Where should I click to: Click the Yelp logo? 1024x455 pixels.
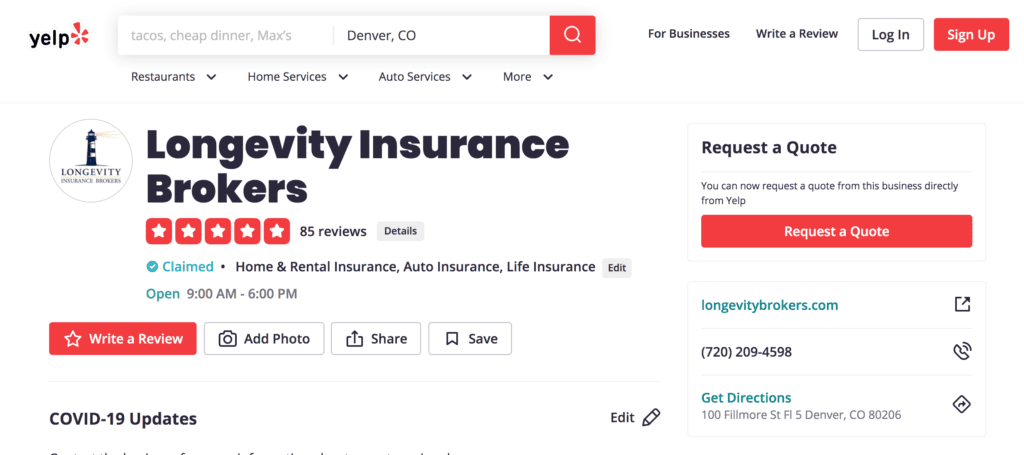(59, 36)
